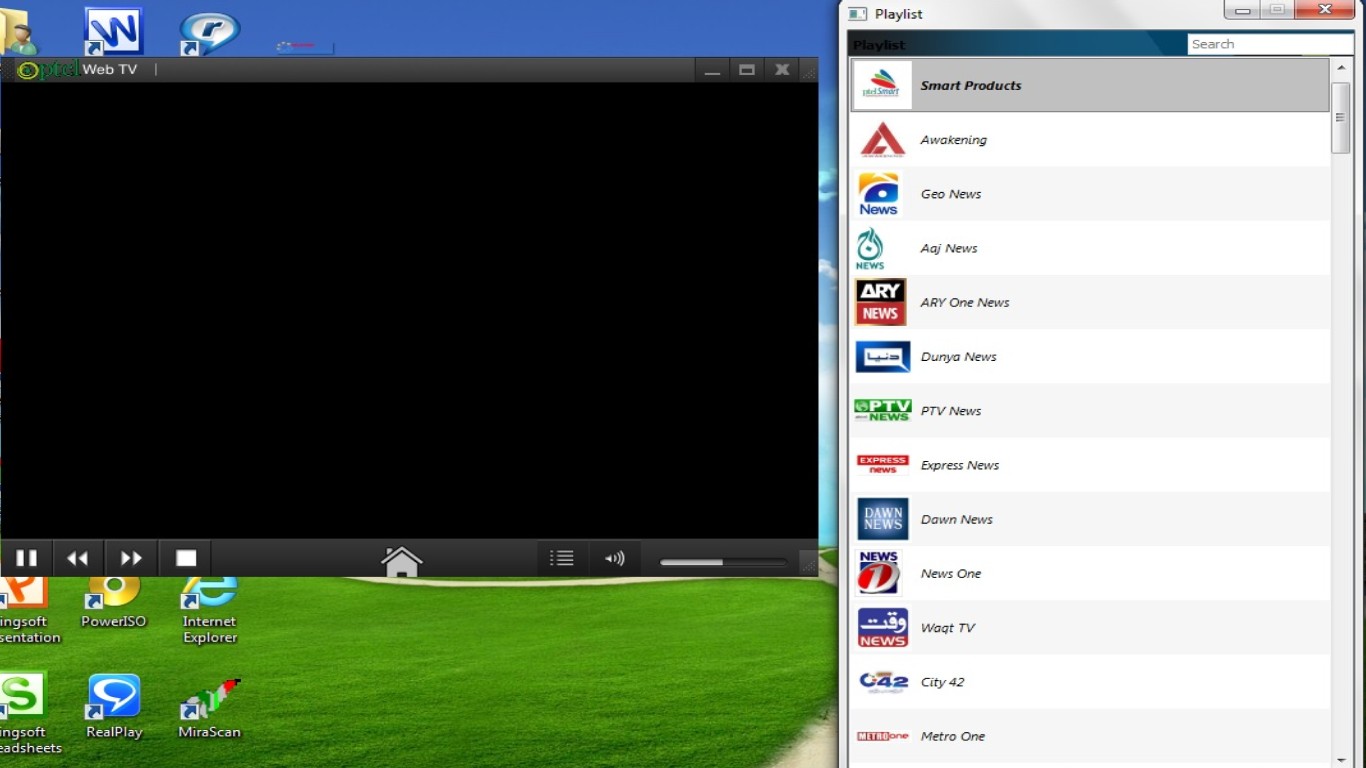Adjust the volume slider in the player

point(720,562)
